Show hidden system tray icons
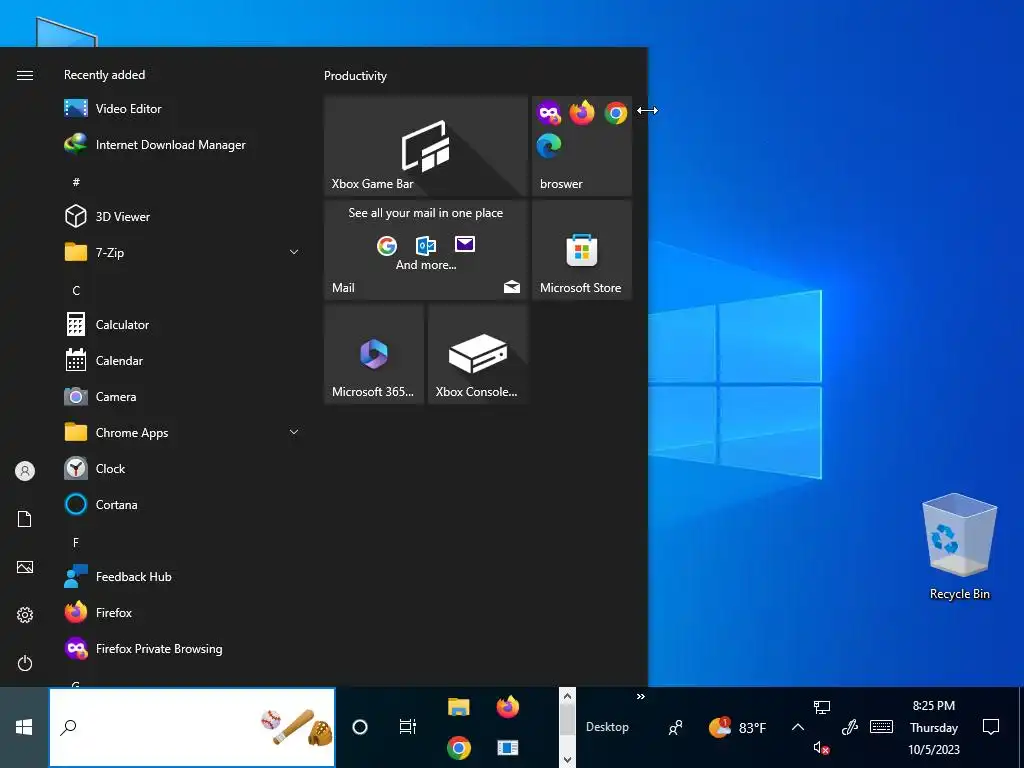1024x768 pixels. click(x=797, y=727)
